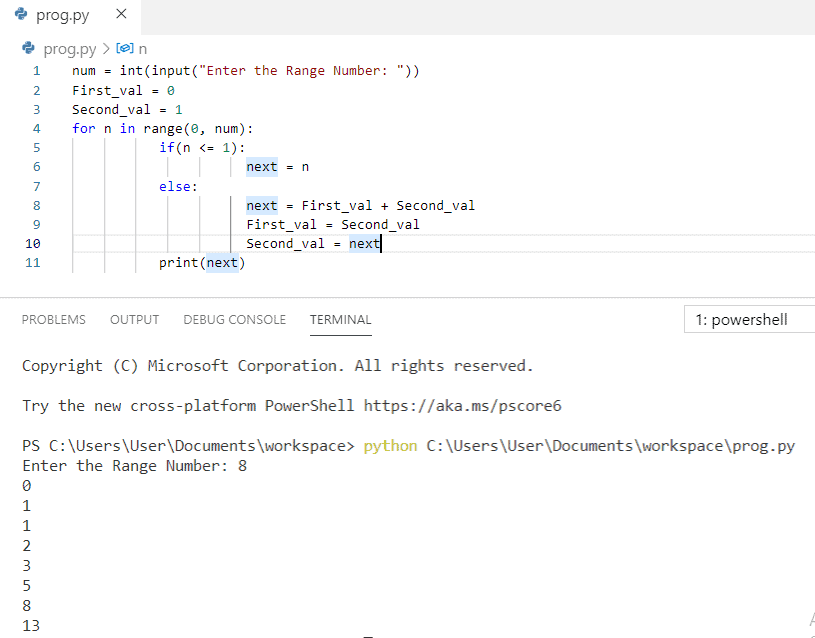Place cursor after 'Second_val = next' on line 10
This screenshot has width=815, height=638.
[x=381, y=243]
